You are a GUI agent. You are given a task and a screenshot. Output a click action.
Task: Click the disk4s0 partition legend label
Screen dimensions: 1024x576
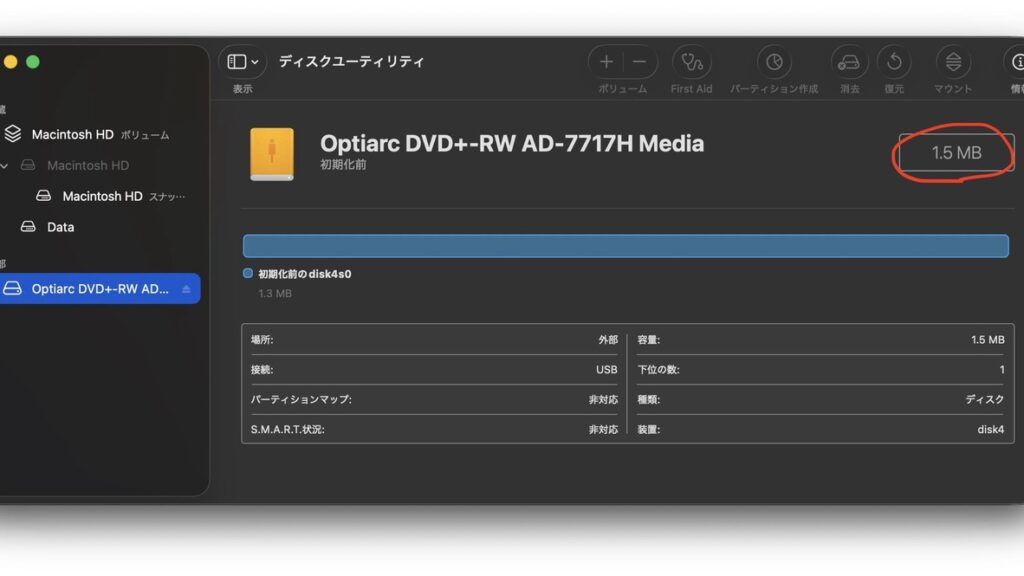(304, 273)
